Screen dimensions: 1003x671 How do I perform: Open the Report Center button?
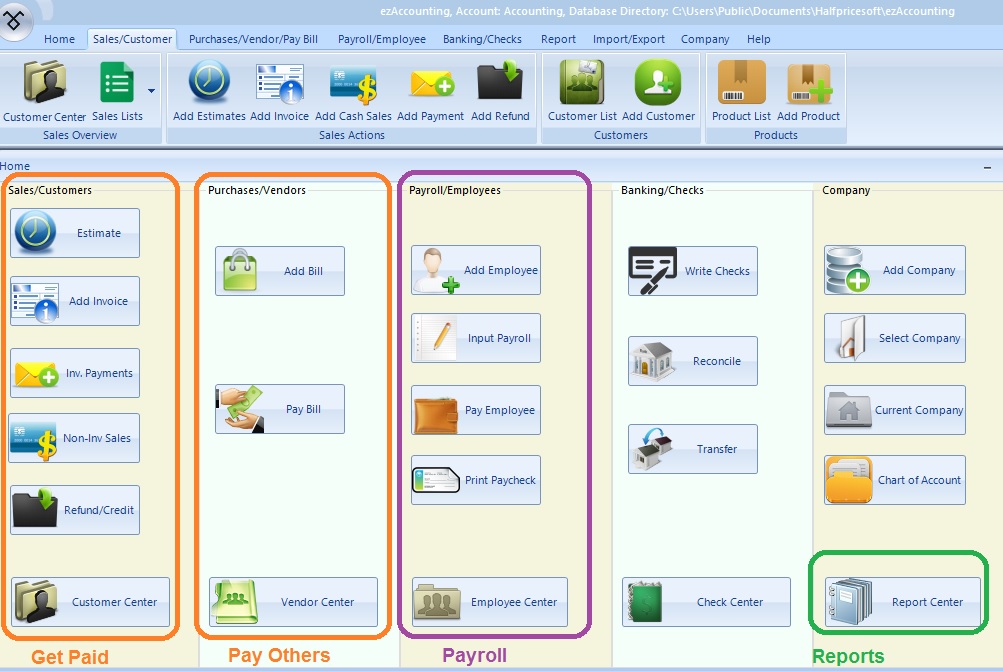pos(902,602)
